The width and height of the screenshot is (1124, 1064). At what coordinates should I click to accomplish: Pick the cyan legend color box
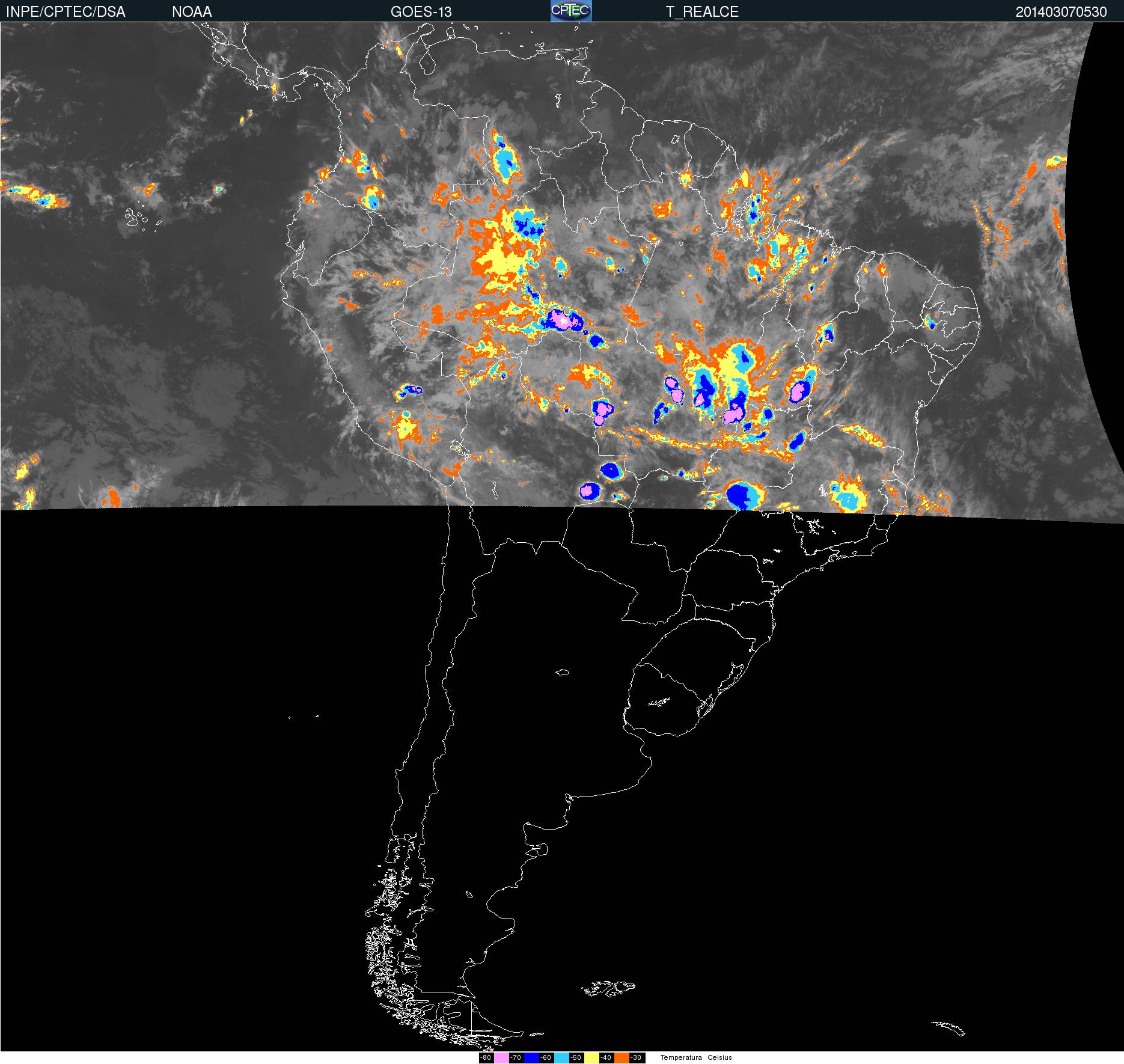tap(561, 1057)
